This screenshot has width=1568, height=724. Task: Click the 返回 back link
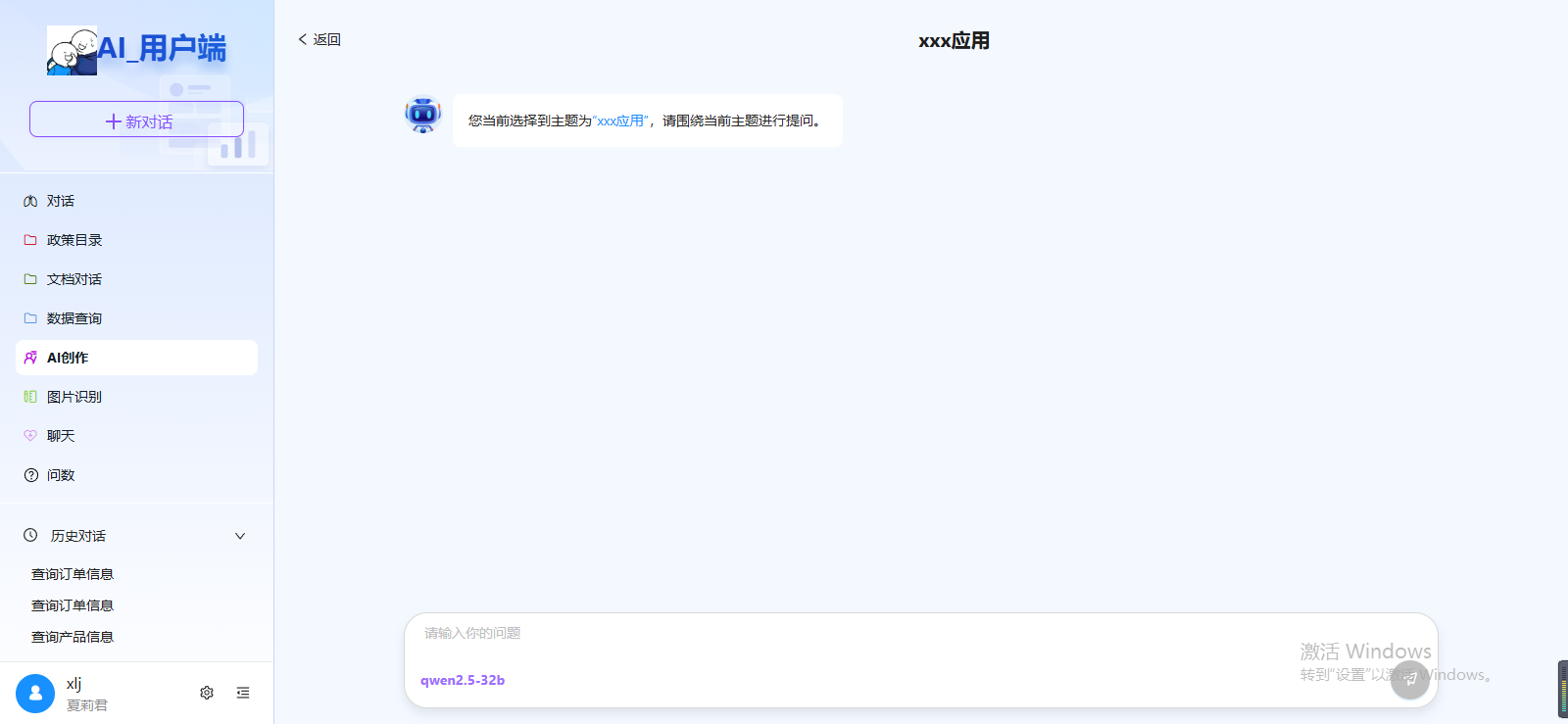click(x=319, y=39)
